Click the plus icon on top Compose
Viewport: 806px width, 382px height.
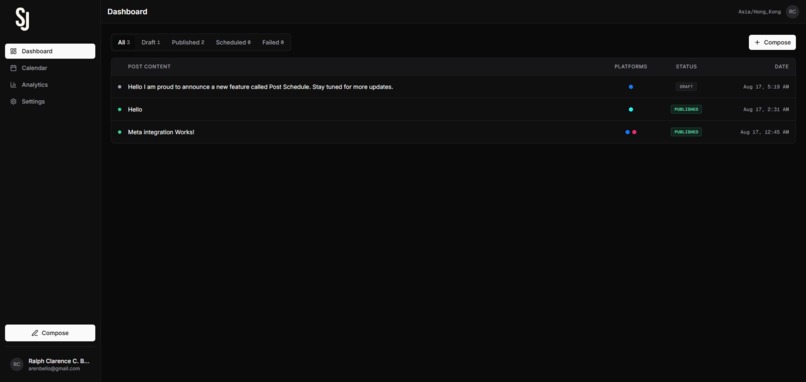[757, 43]
